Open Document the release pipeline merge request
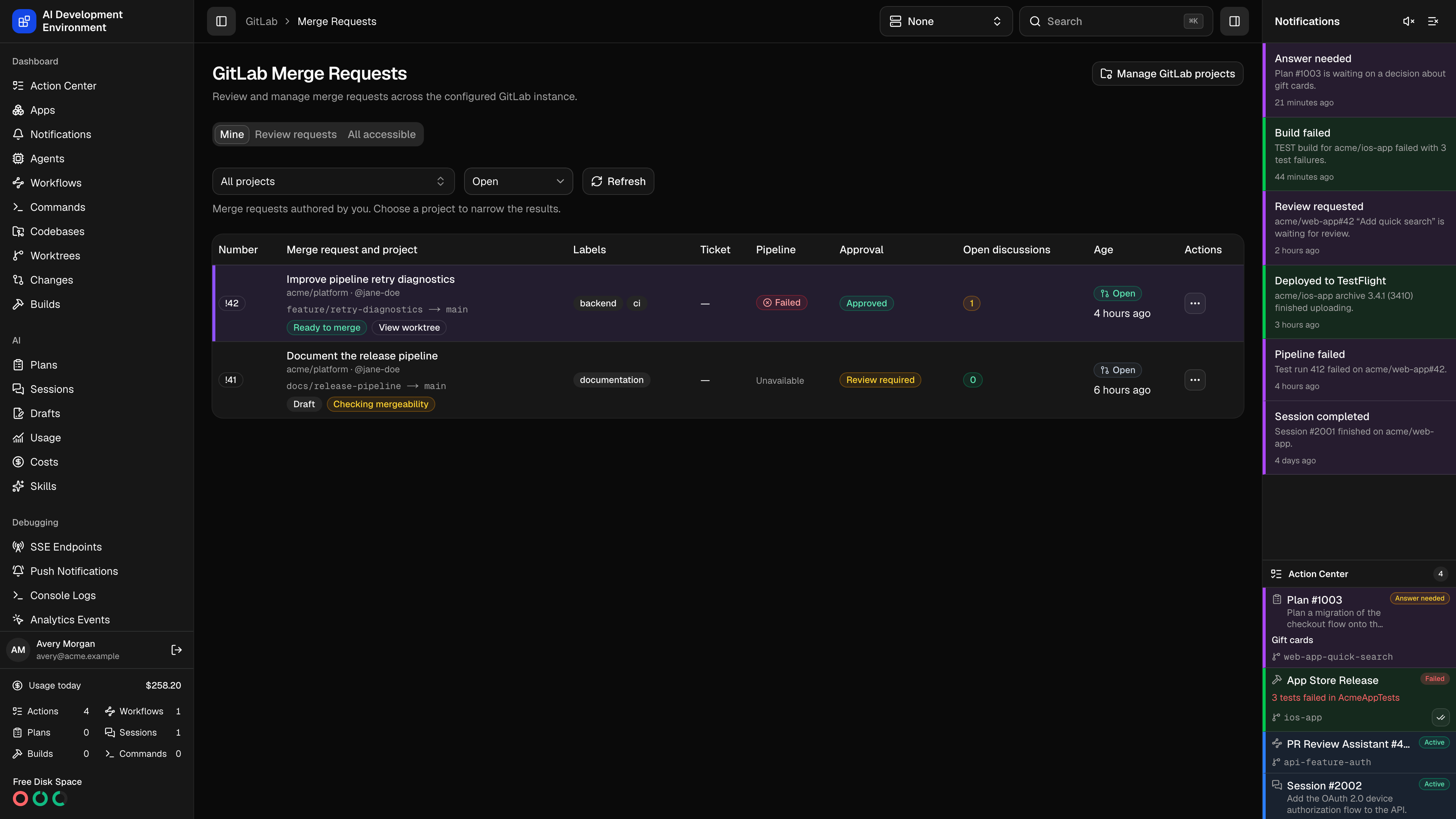1456x819 pixels. 362,356
